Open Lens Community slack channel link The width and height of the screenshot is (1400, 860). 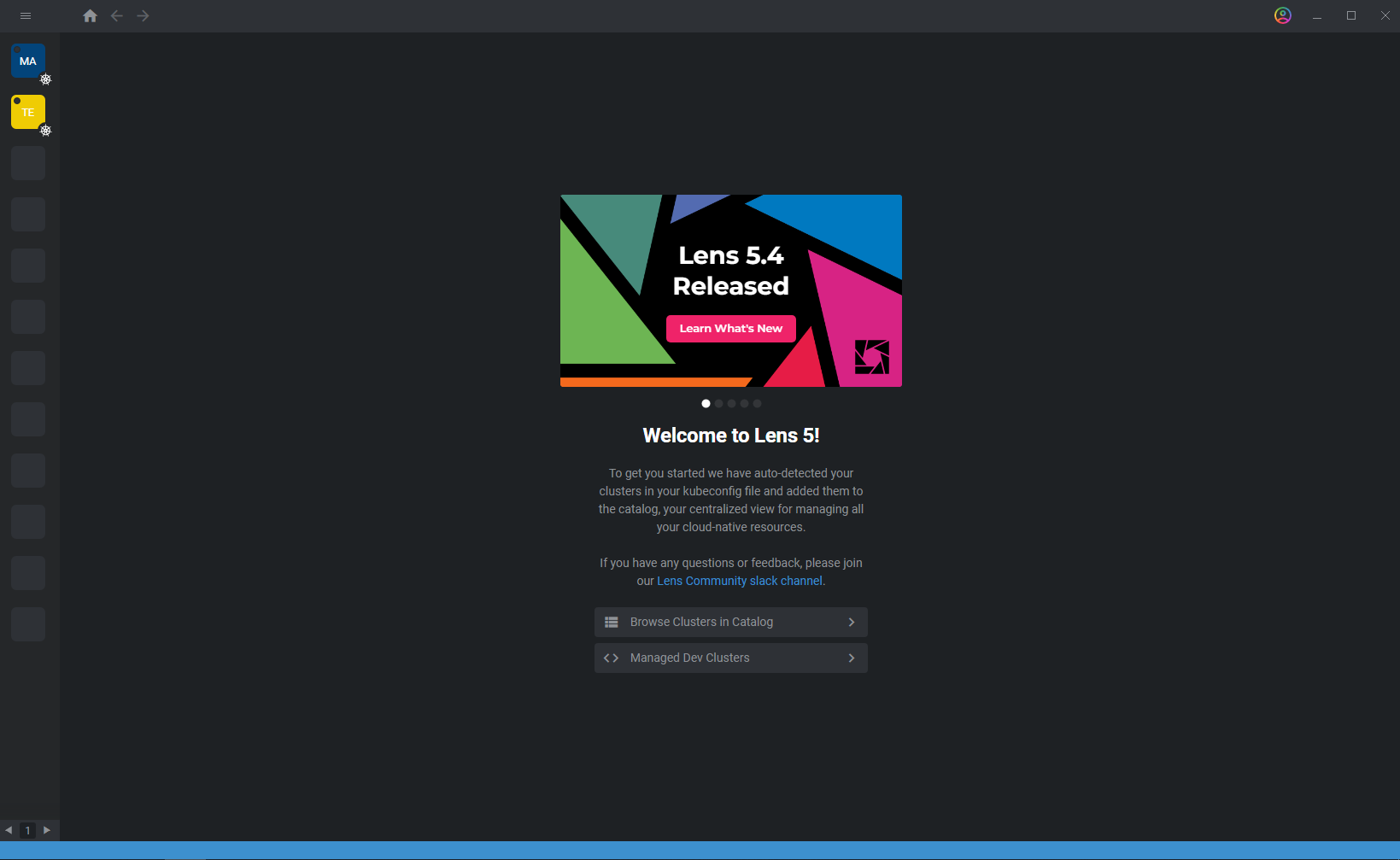coord(740,581)
